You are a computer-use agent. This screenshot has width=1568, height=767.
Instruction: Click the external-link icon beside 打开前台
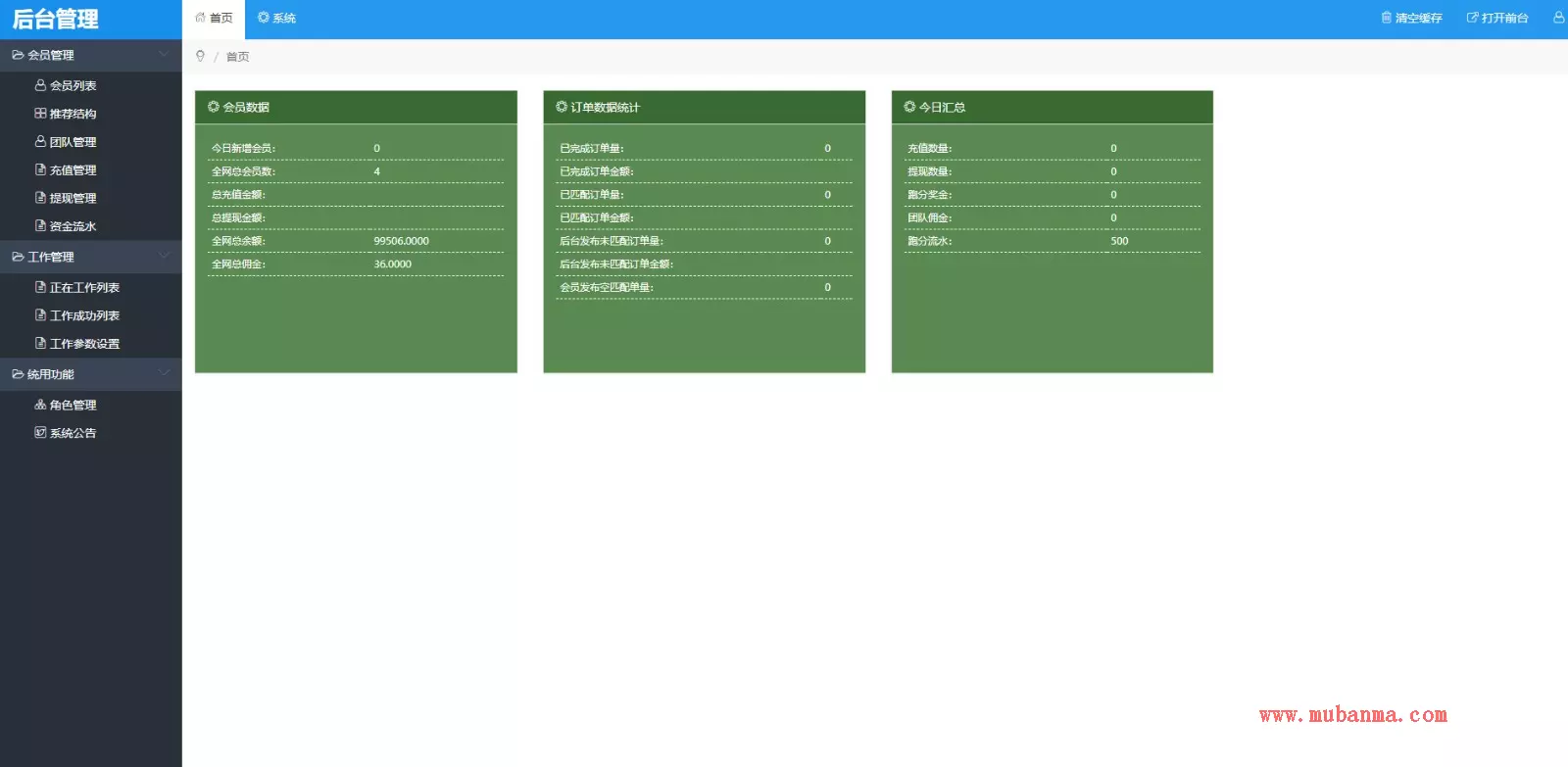(x=1472, y=18)
